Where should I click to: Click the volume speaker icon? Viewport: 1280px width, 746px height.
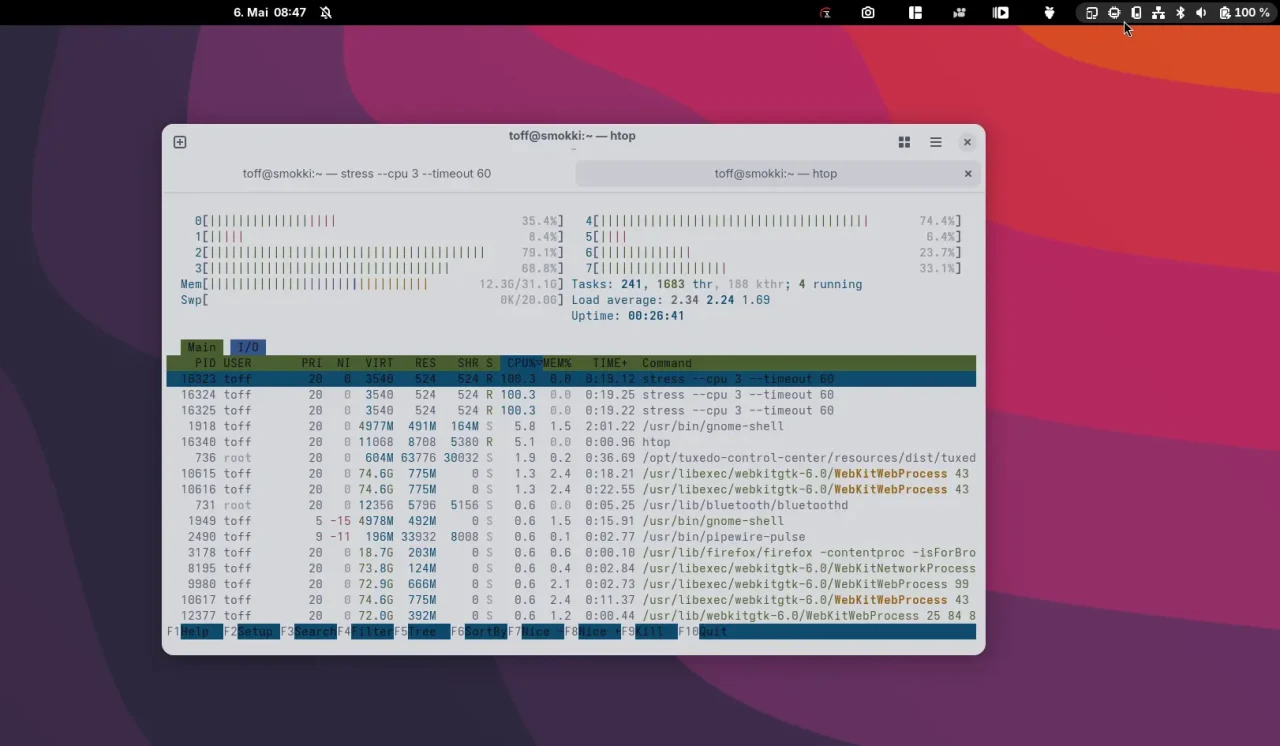1201,13
